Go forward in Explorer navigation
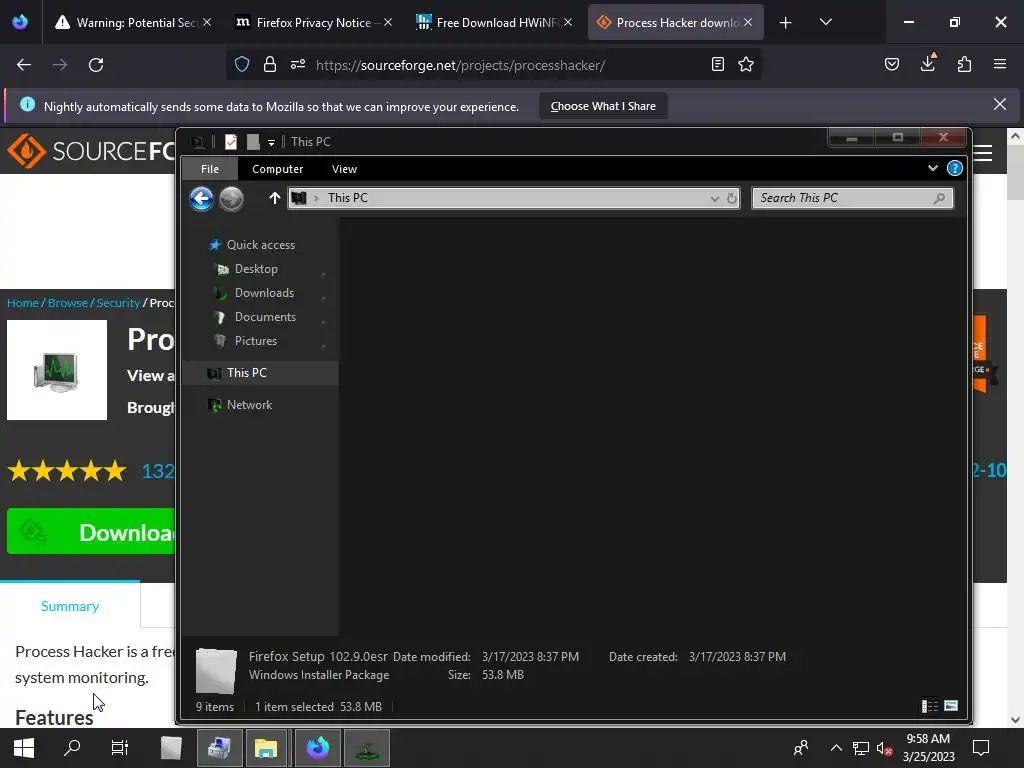Screen dimensions: 1024x768 (231, 199)
